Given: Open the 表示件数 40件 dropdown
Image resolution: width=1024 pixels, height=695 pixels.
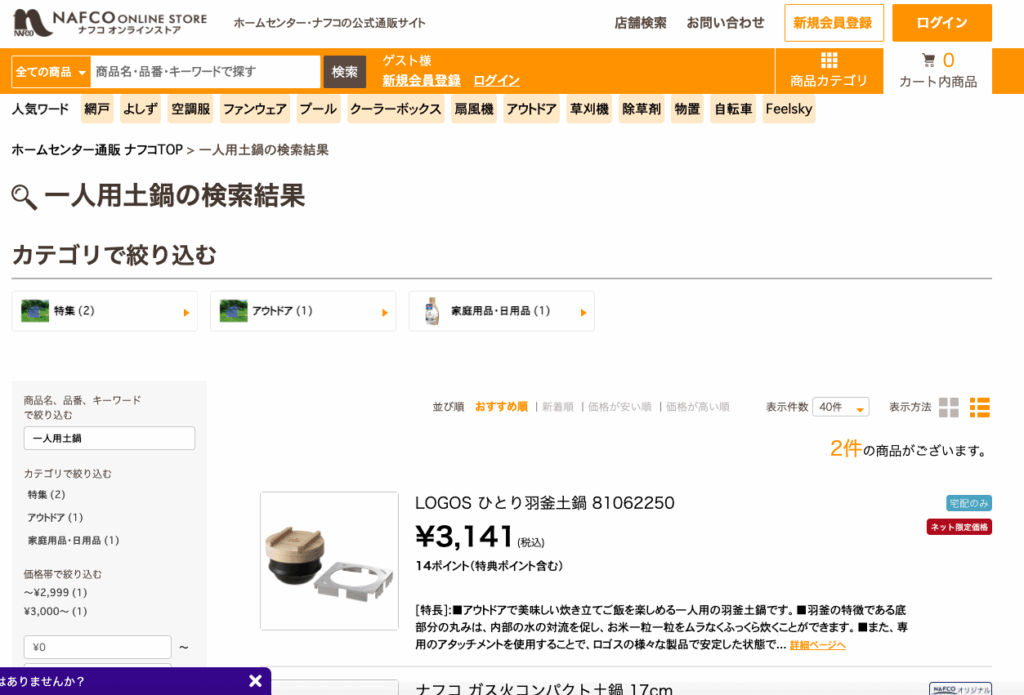Looking at the screenshot, I should (x=840, y=407).
